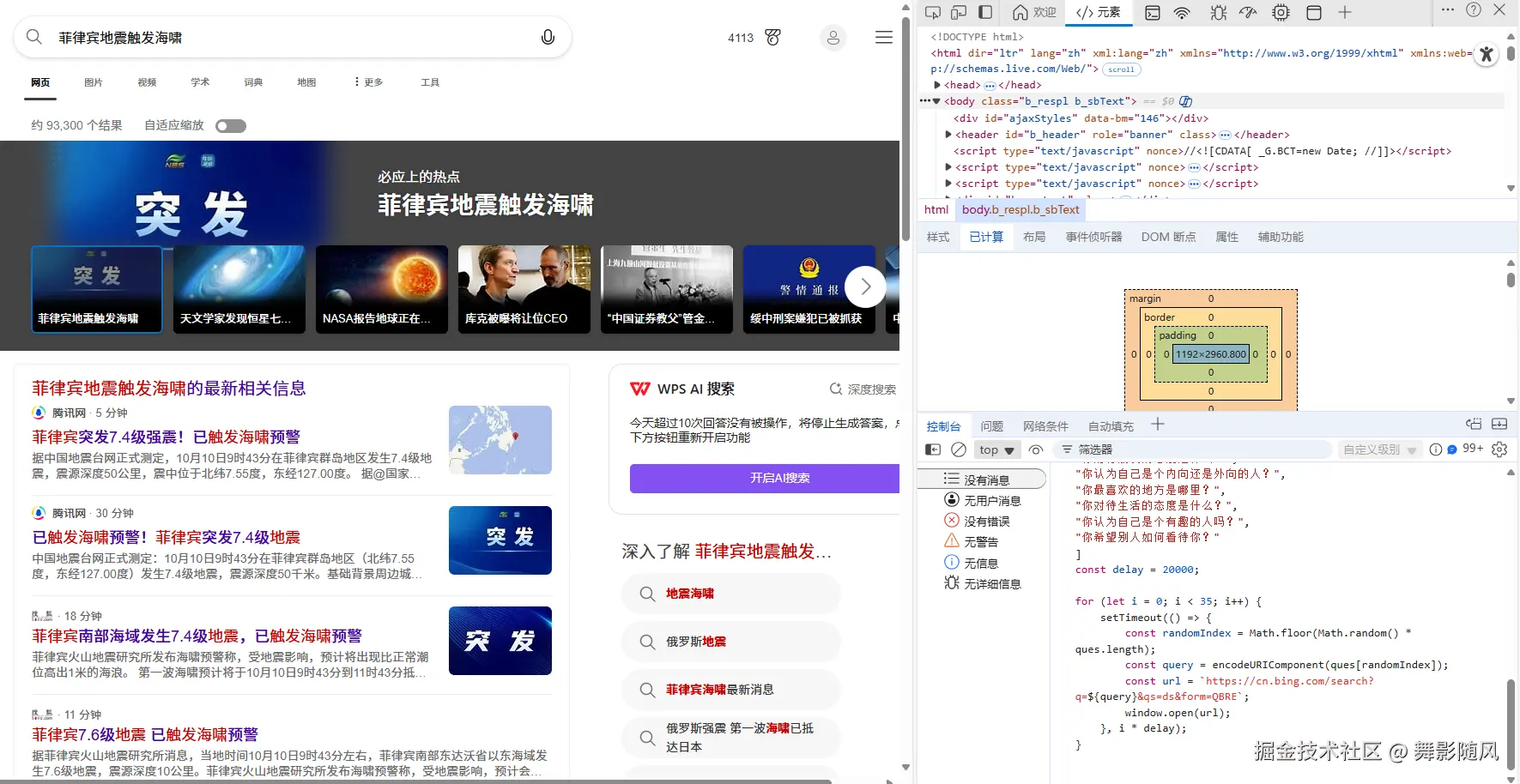Open DevTools help question mark

pos(1474,9)
